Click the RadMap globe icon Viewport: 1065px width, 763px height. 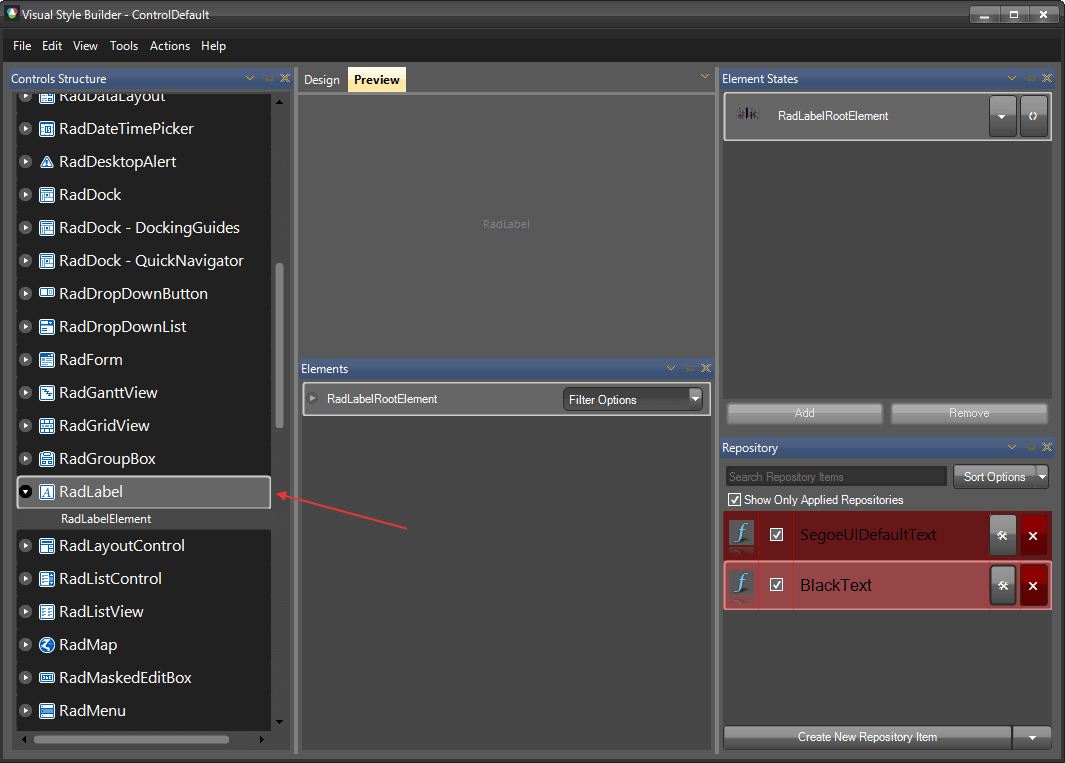(46, 644)
